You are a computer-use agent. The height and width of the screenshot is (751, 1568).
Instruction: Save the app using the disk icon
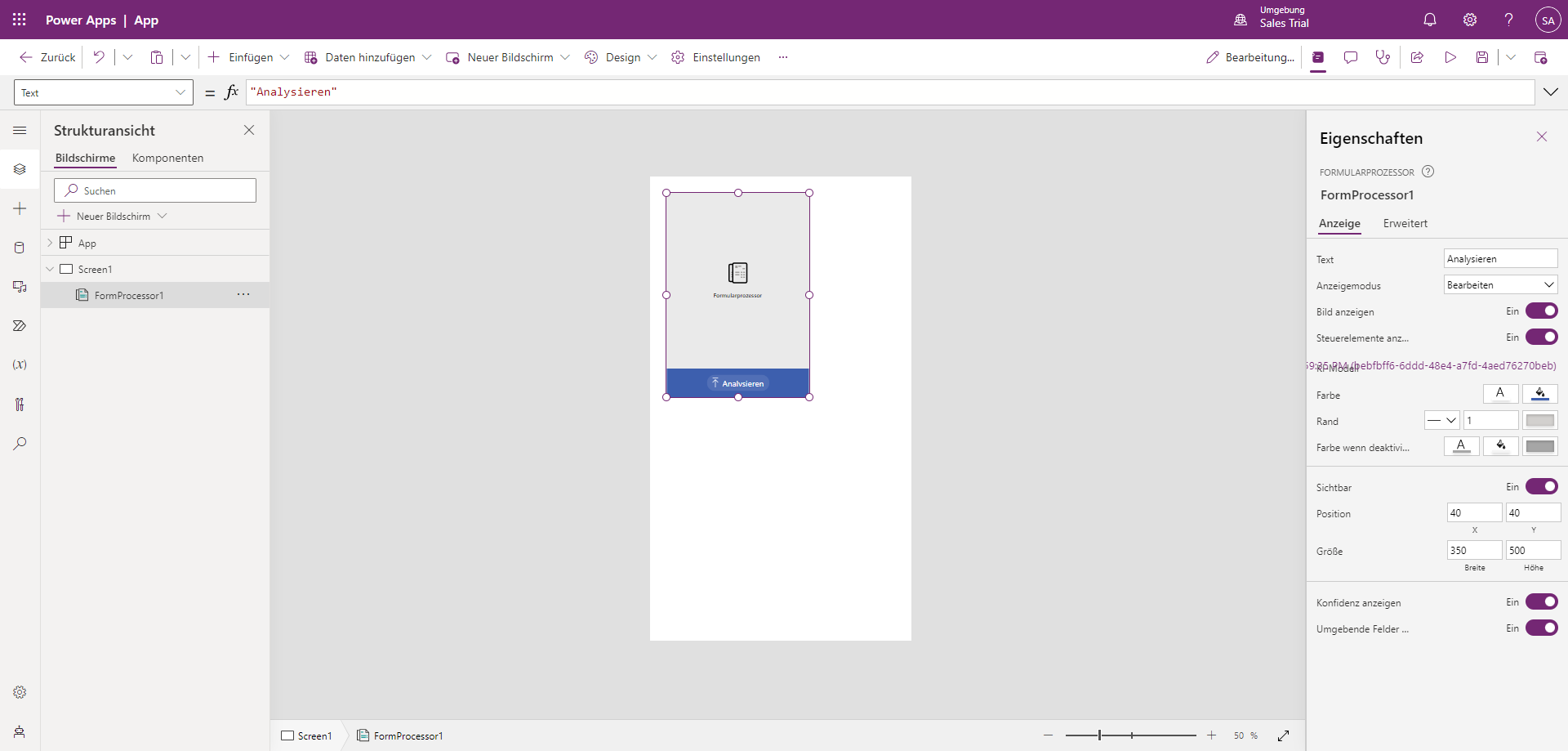pyautogui.click(x=1481, y=57)
